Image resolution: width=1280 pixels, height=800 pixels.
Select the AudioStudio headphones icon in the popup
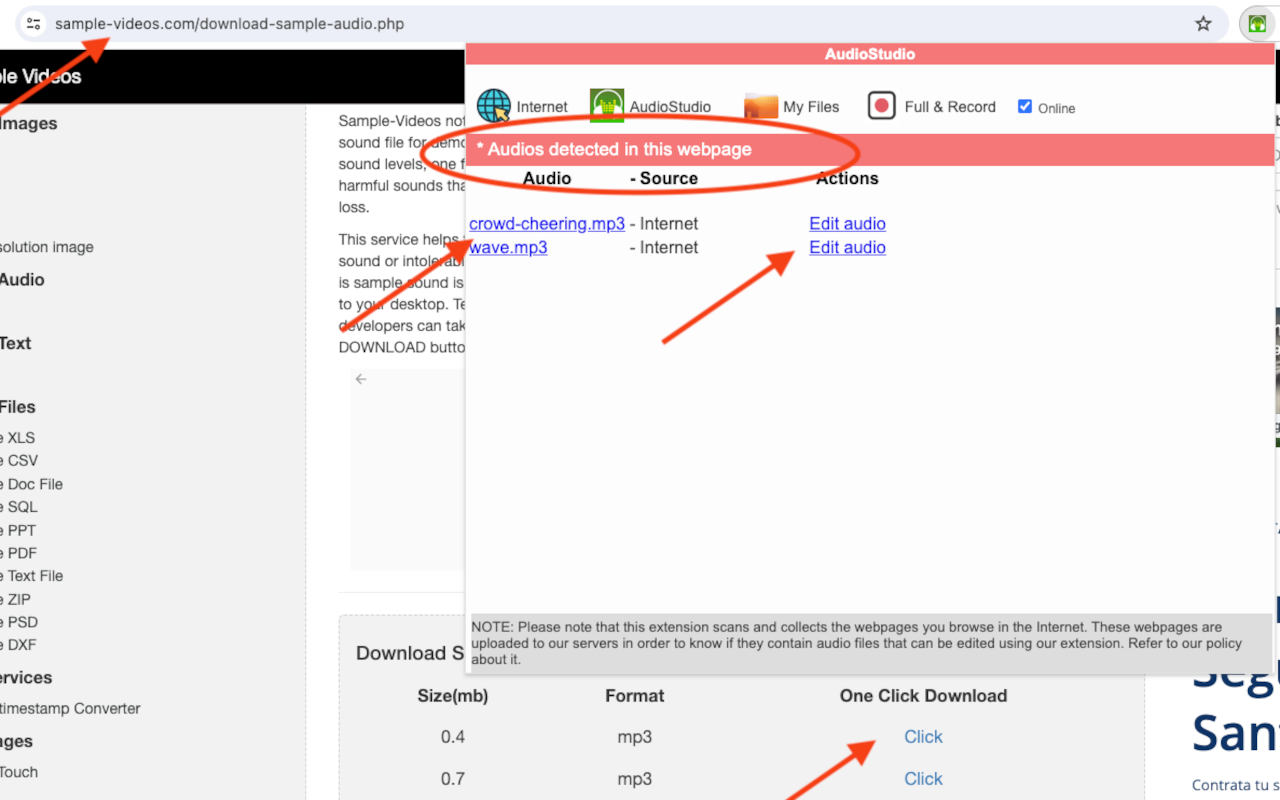point(607,106)
